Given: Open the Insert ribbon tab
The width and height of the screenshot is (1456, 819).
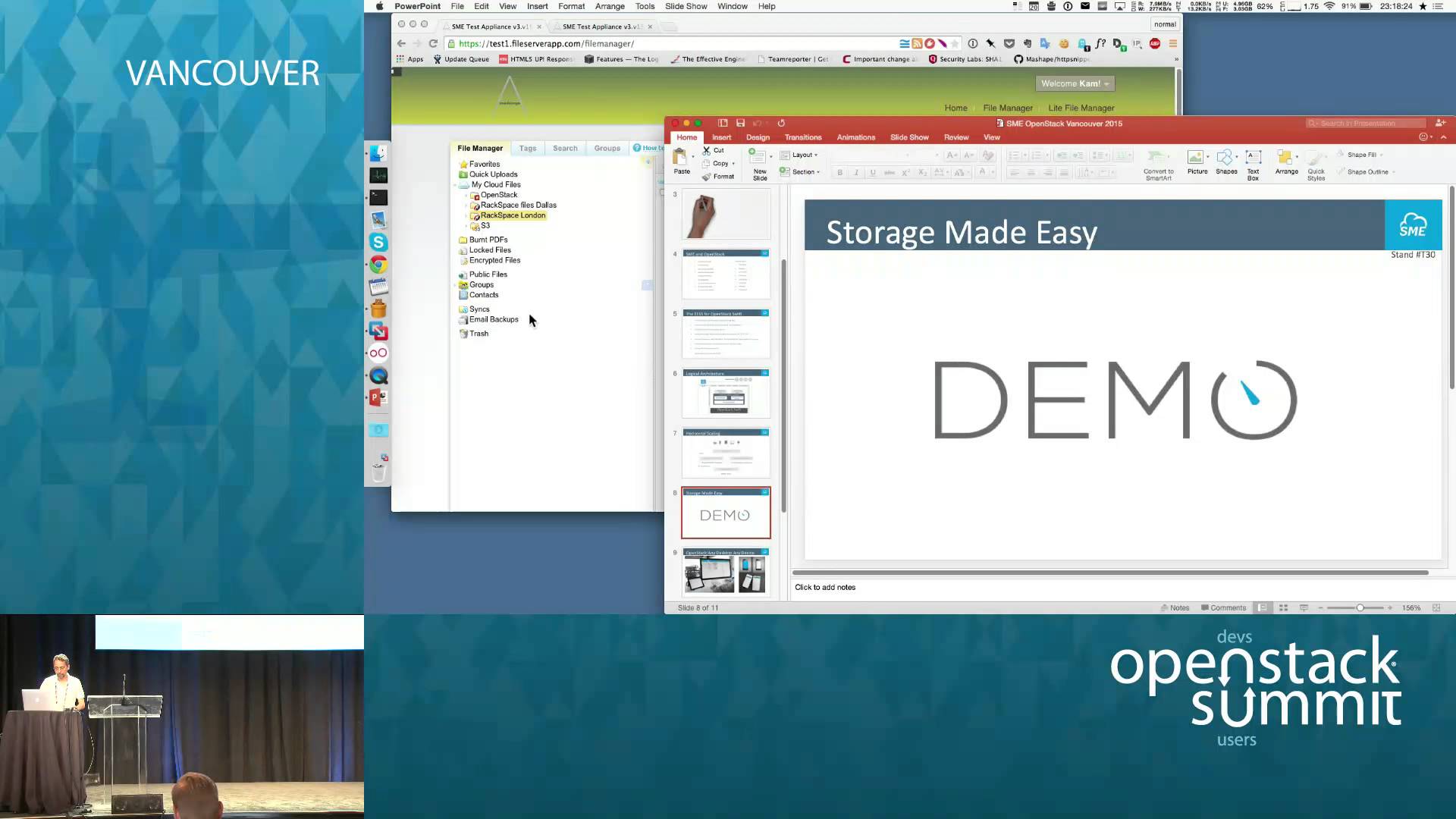Looking at the screenshot, I should point(721,137).
